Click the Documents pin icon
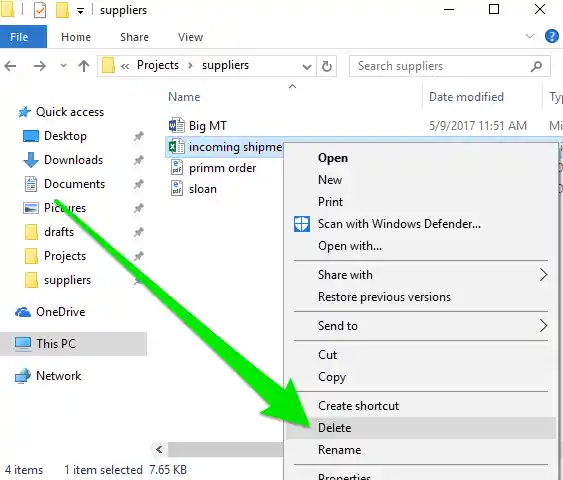The height and width of the screenshot is (480, 563). (x=139, y=184)
